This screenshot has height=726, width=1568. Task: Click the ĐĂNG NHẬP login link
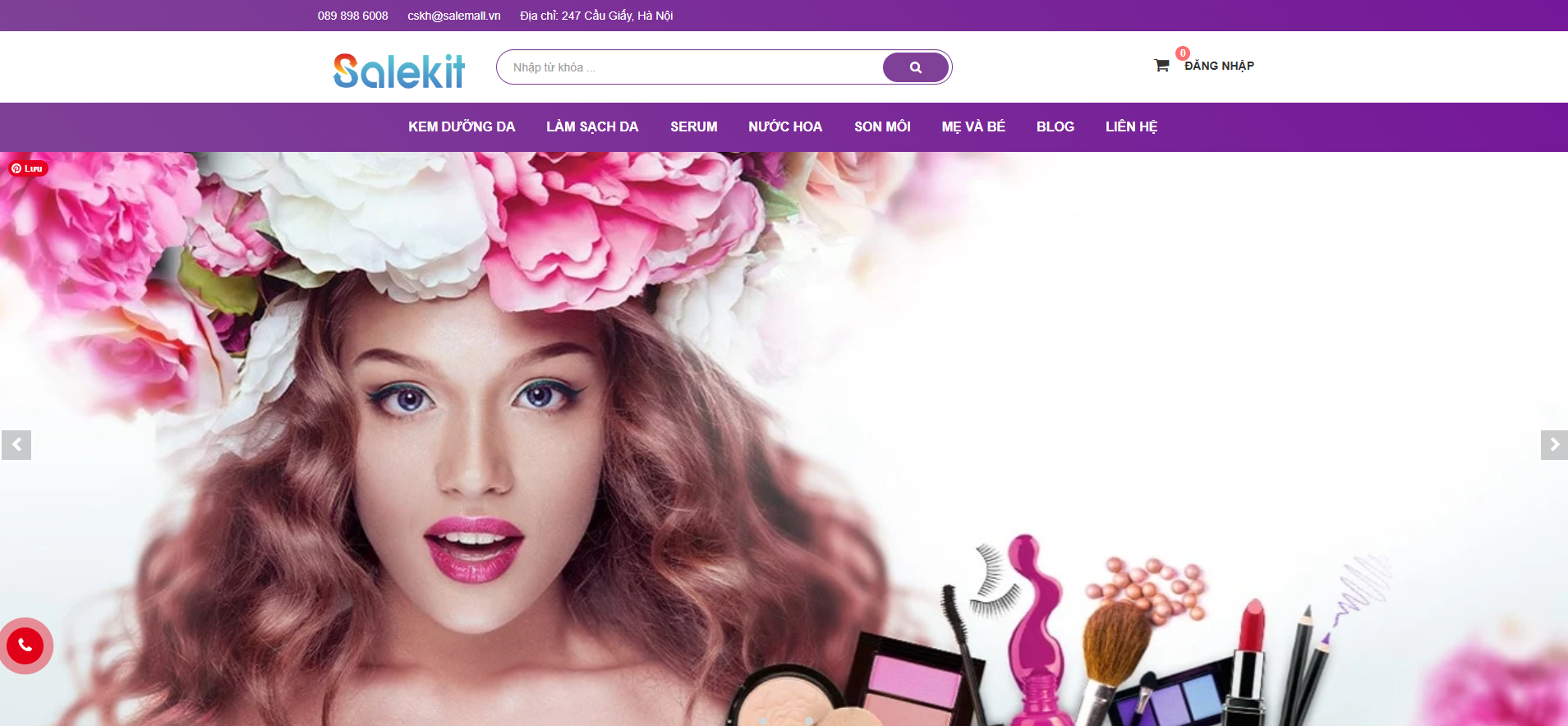tap(1219, 67)
